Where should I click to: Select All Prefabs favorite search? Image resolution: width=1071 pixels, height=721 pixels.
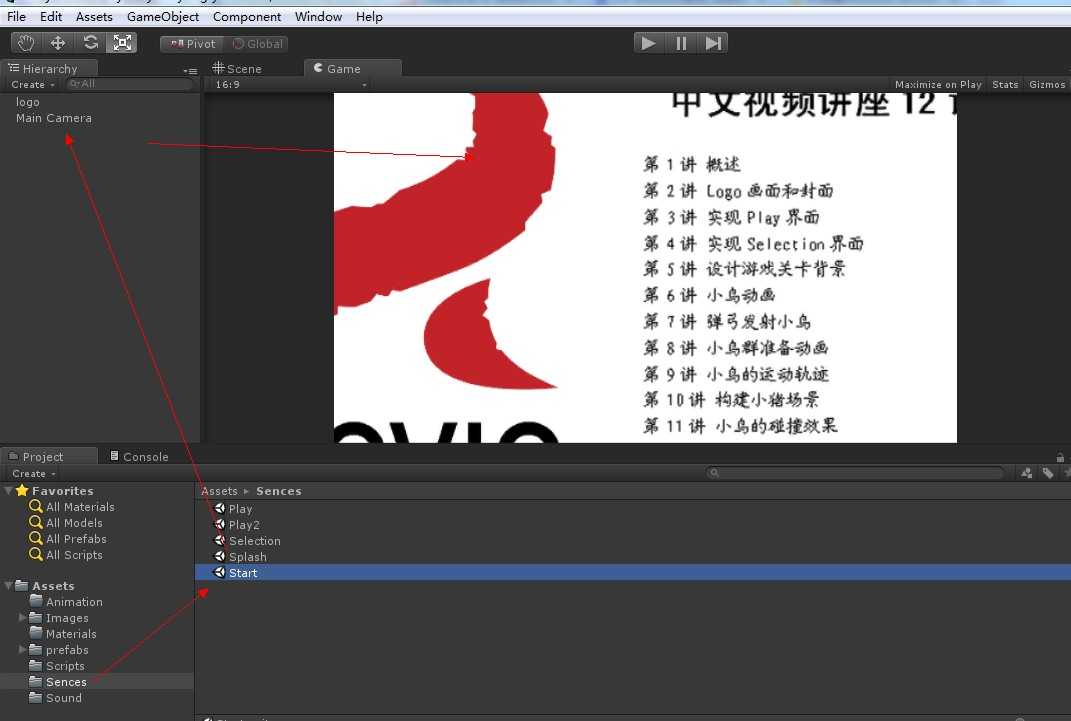click(76, 539)
